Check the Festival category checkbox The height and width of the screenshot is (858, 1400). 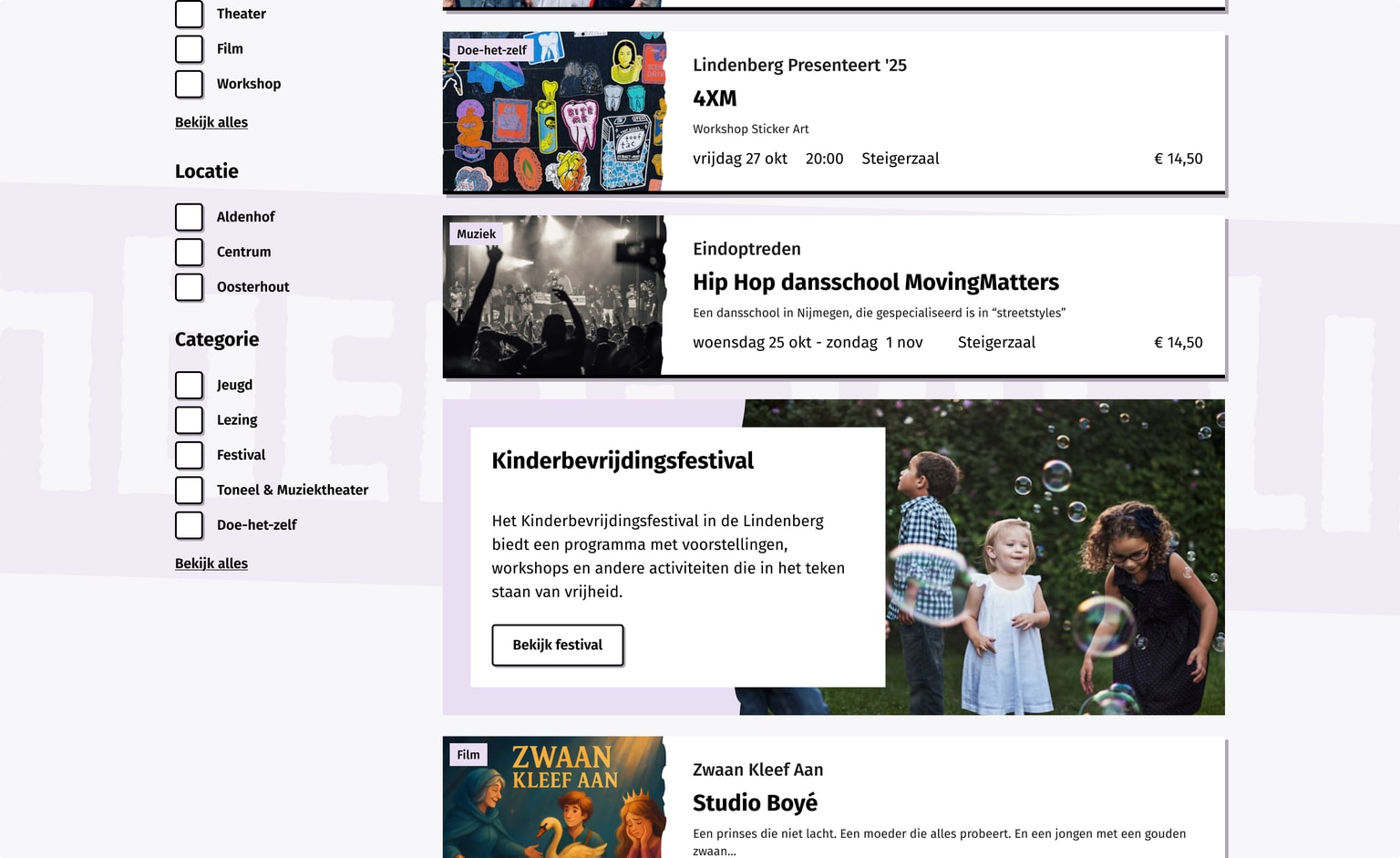coord(189,455)
